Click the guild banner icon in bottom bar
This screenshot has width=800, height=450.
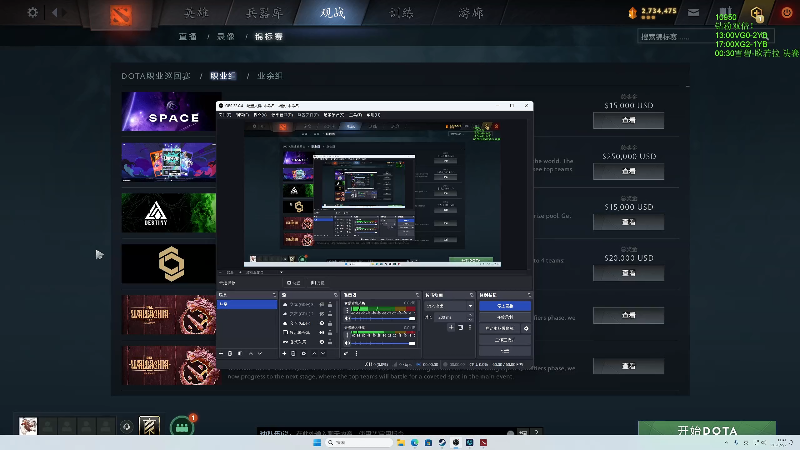tap(149, 426)
